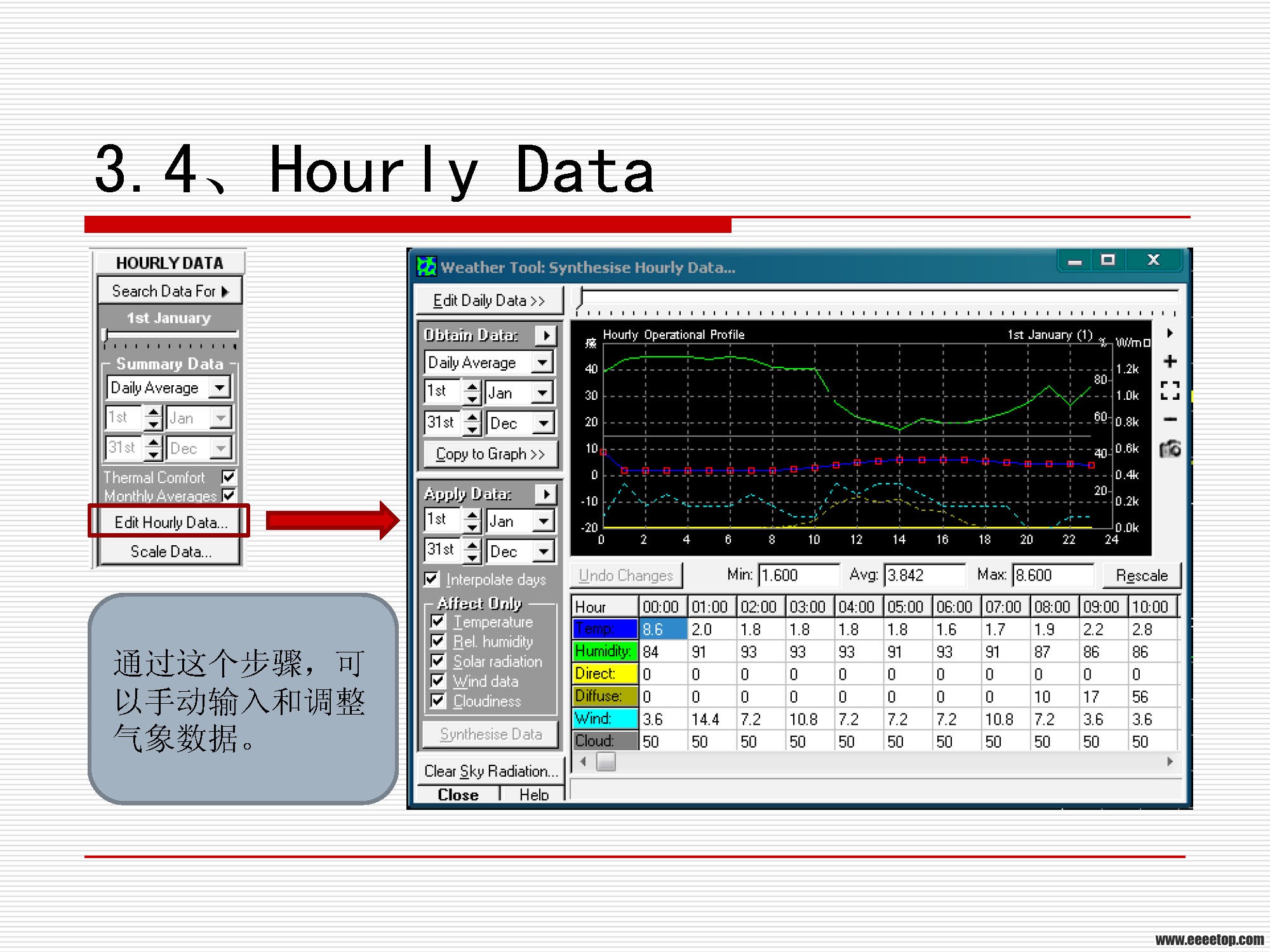Image resolution: width=1270 pixels, height=952 pixels.
Task: Click the Copy to Graph >> button
Action: (x=490, y=454)
